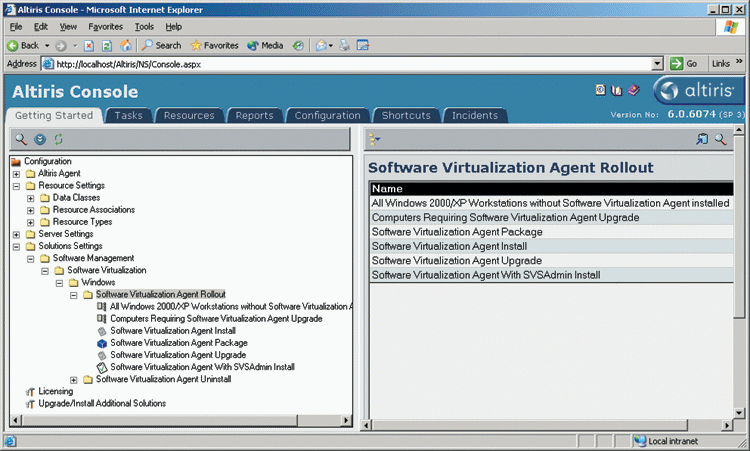Image resolution: width=750 pixels, height=451 pixels.
Task: Click the Back navigation button
Action: [23, 45]
